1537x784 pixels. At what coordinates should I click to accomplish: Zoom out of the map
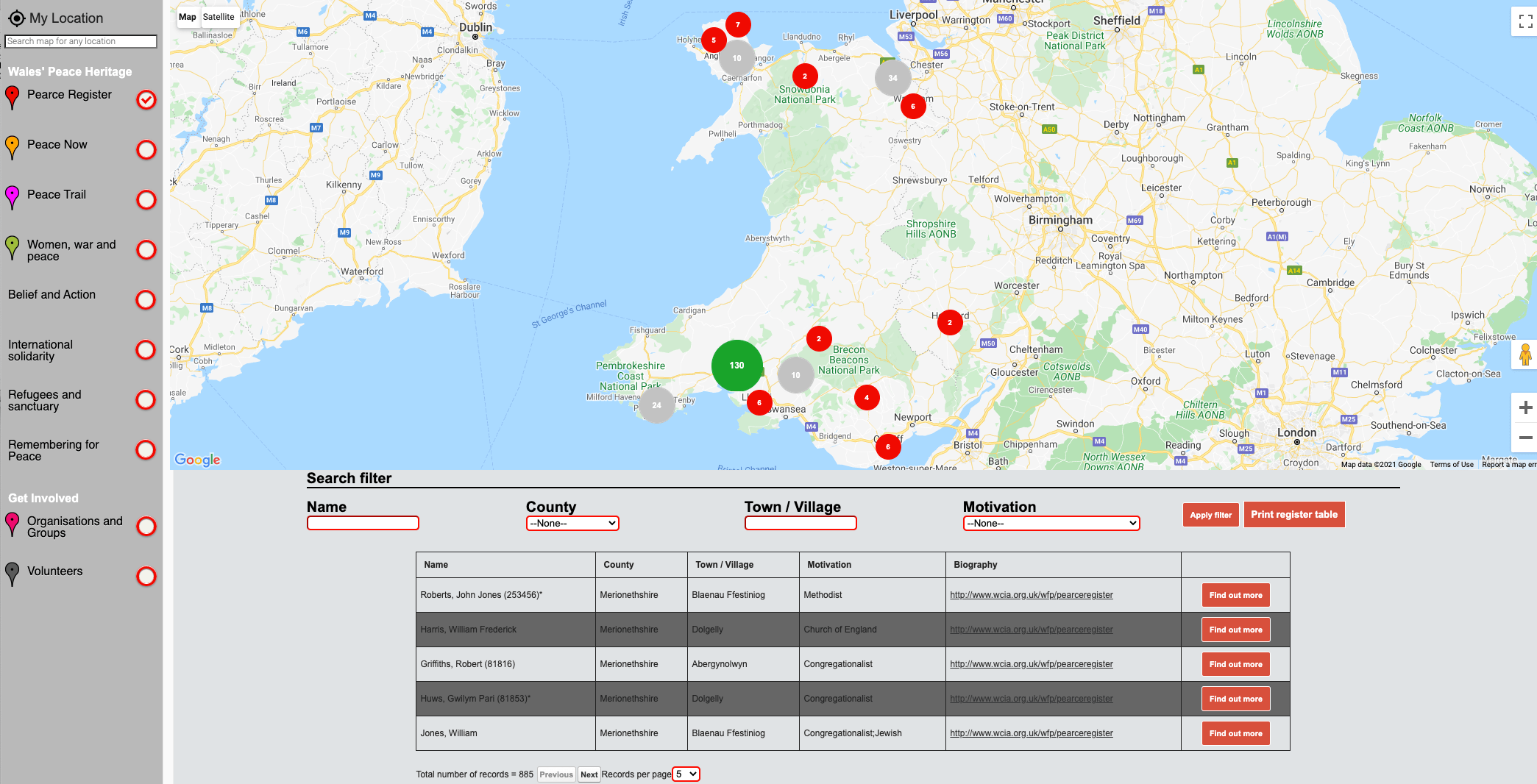point(1524,438)
